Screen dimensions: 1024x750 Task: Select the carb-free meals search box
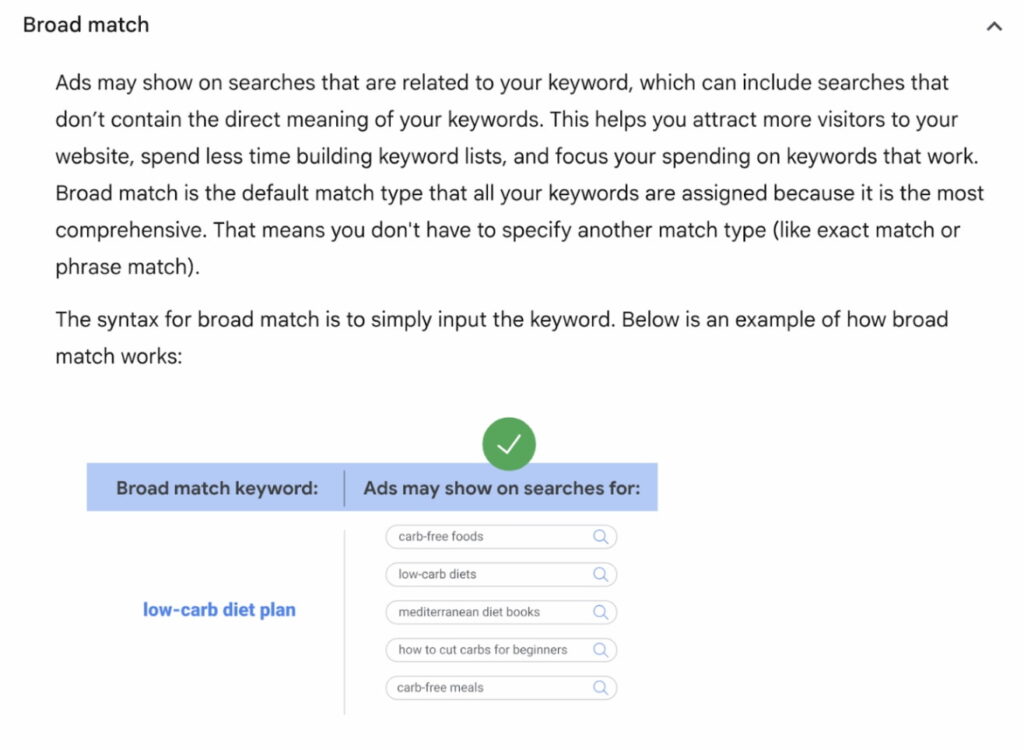(x=490, y=688)
